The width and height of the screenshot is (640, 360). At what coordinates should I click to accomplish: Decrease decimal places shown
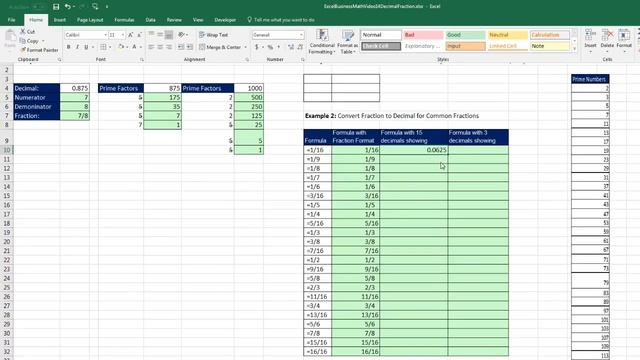point(300,47)
